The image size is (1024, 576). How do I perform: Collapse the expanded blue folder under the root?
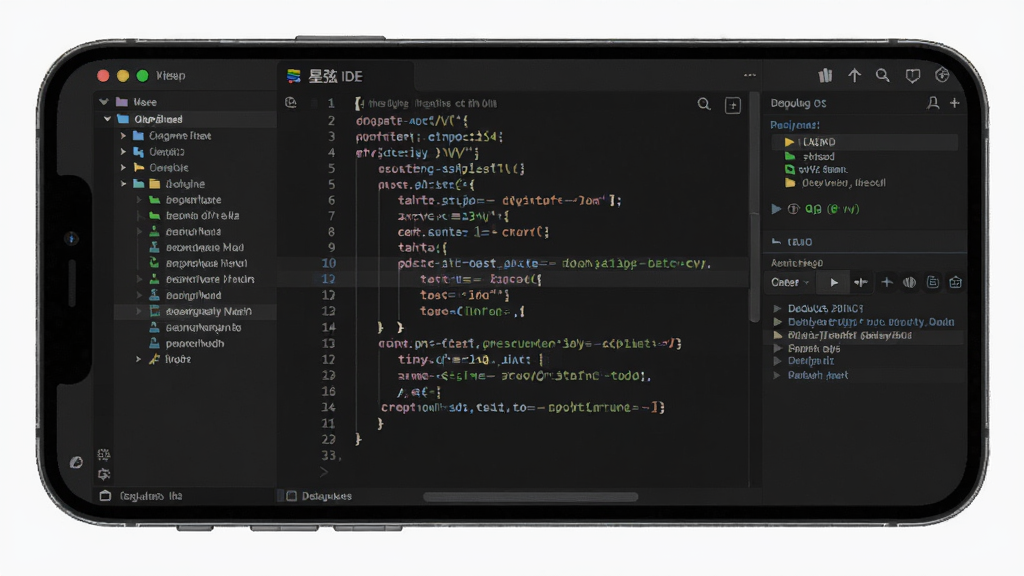pyautogui.click(x=108, y=119)
